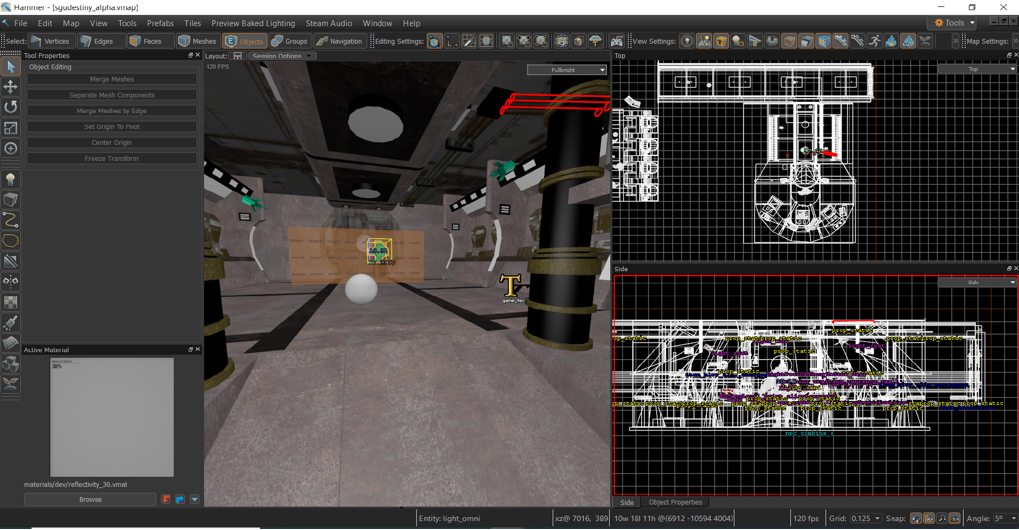Screen dimensions: 1019x530
Task: Float the Tool Properties panel
Action: 190,55
